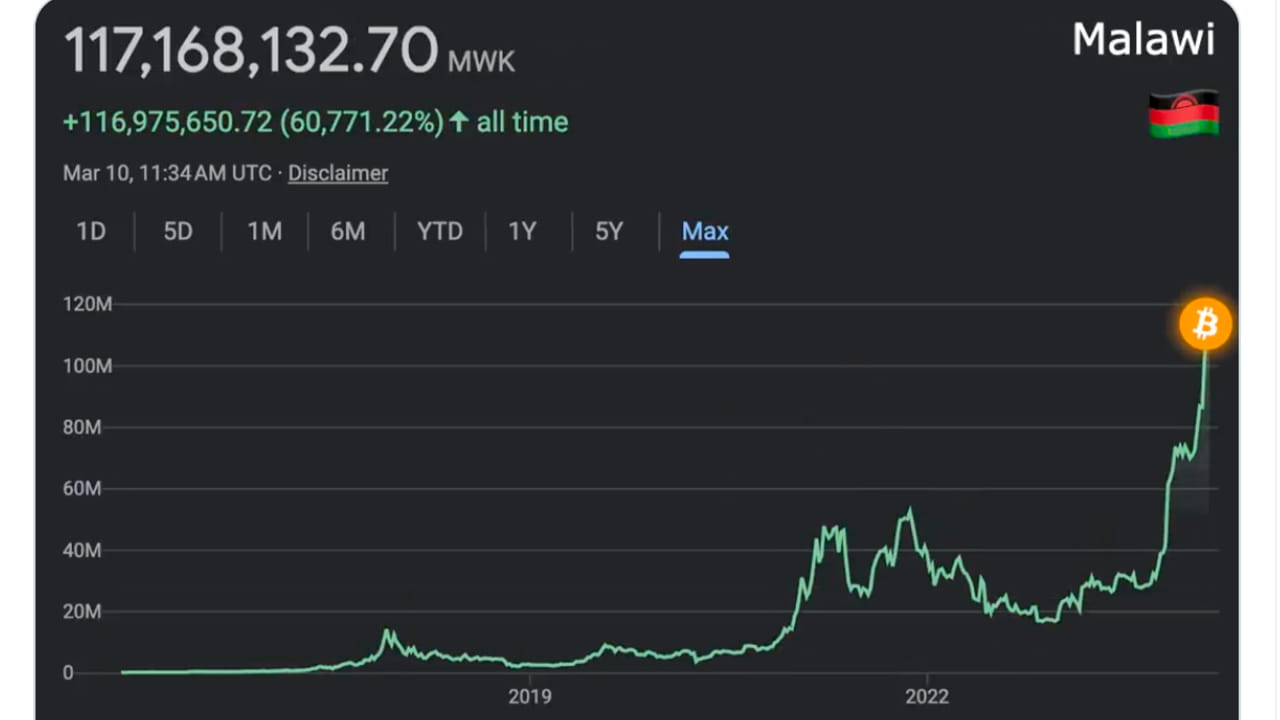Click the 2019 x-axis label
Image resolution: width=1280 pixels, height=720 pixels.
pyautogui.click(x=530, y=697)
